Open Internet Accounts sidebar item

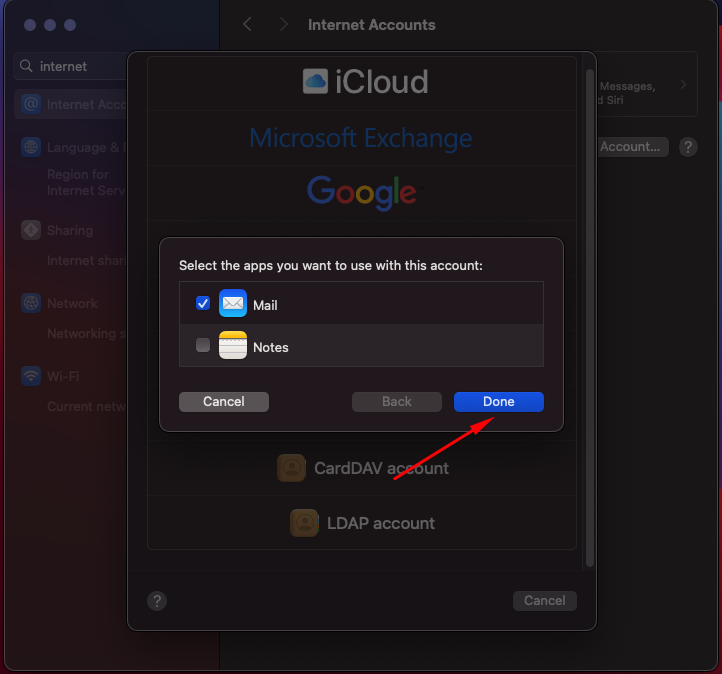pyautogui.click(x=71, y=105)
